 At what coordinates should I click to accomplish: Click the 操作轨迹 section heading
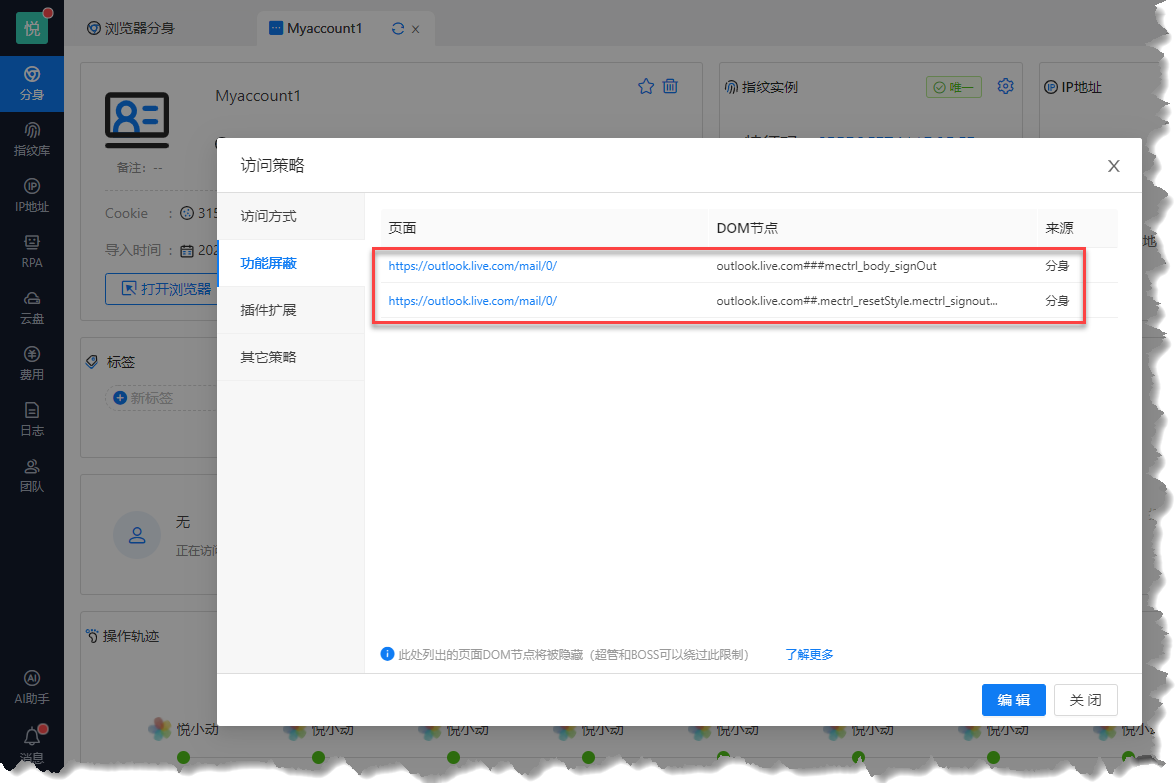click(x=123, y=636)
